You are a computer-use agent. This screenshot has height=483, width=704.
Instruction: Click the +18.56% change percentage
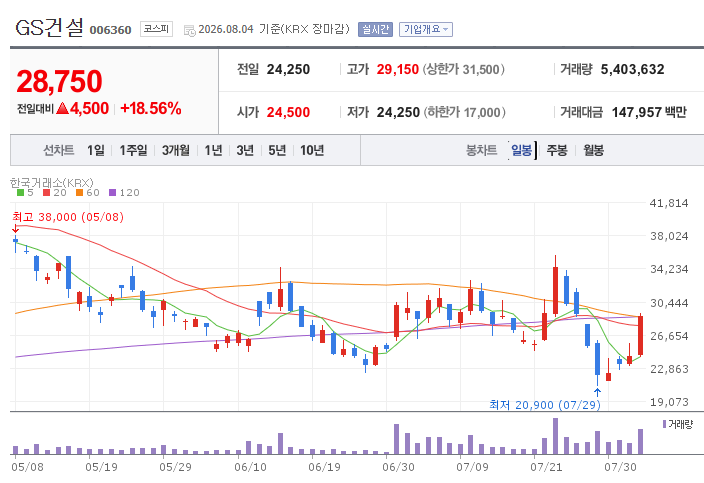tap(151, 109)
